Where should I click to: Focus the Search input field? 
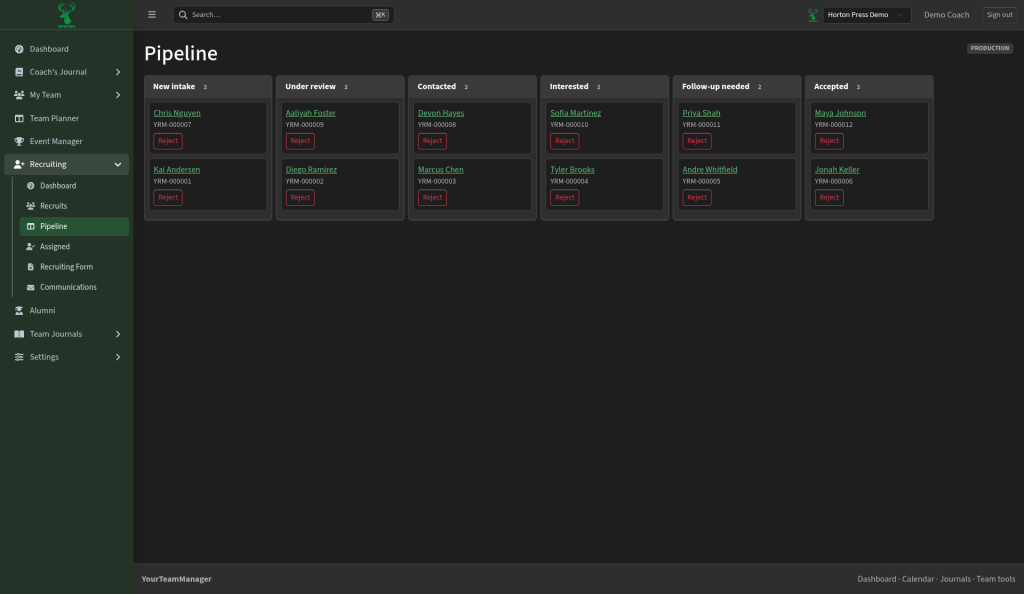283,14
